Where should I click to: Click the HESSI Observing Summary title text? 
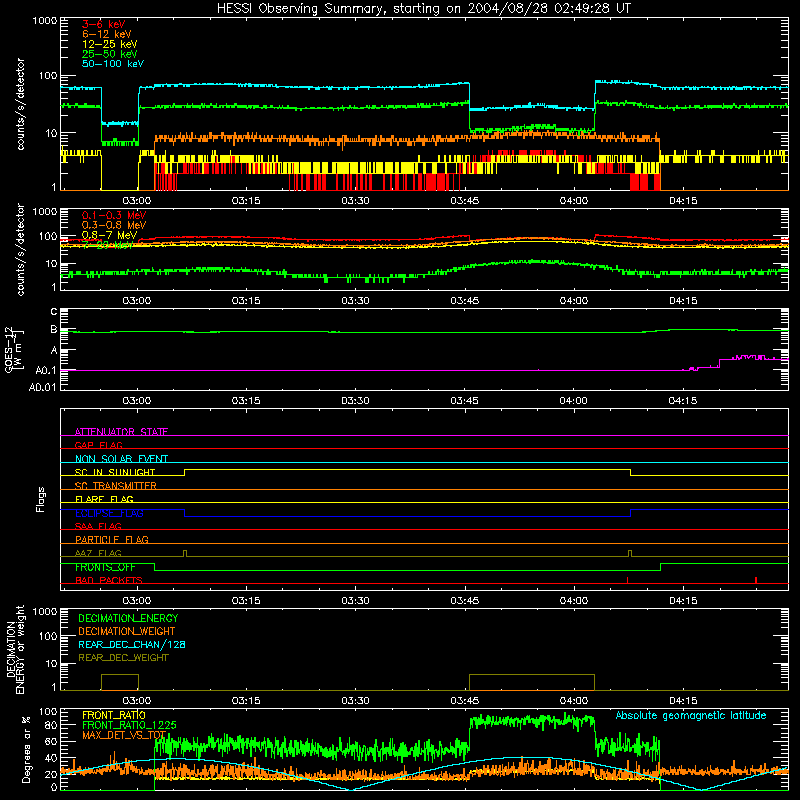424,9
